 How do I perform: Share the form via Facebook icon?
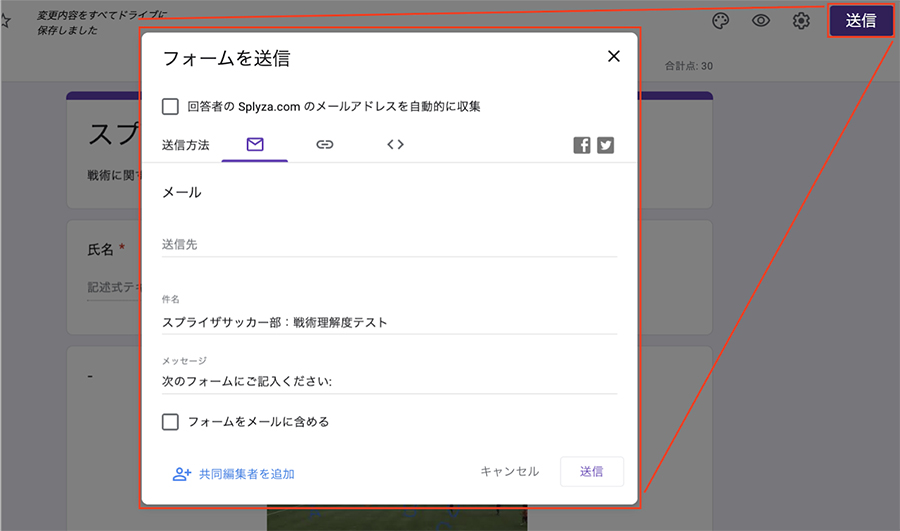pyautogui.click(x=582, y=145)
